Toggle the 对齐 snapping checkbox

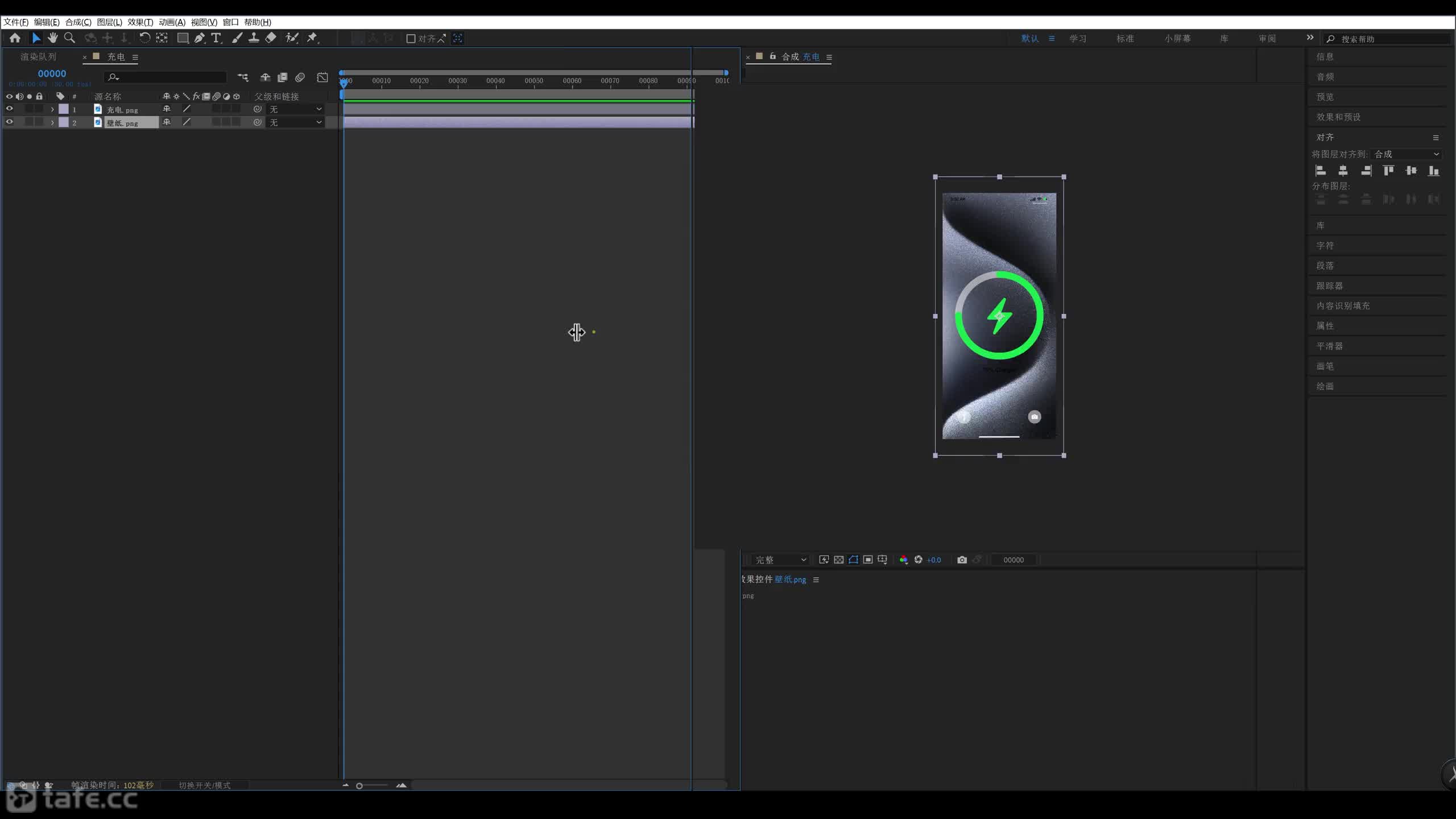[411, 39]
